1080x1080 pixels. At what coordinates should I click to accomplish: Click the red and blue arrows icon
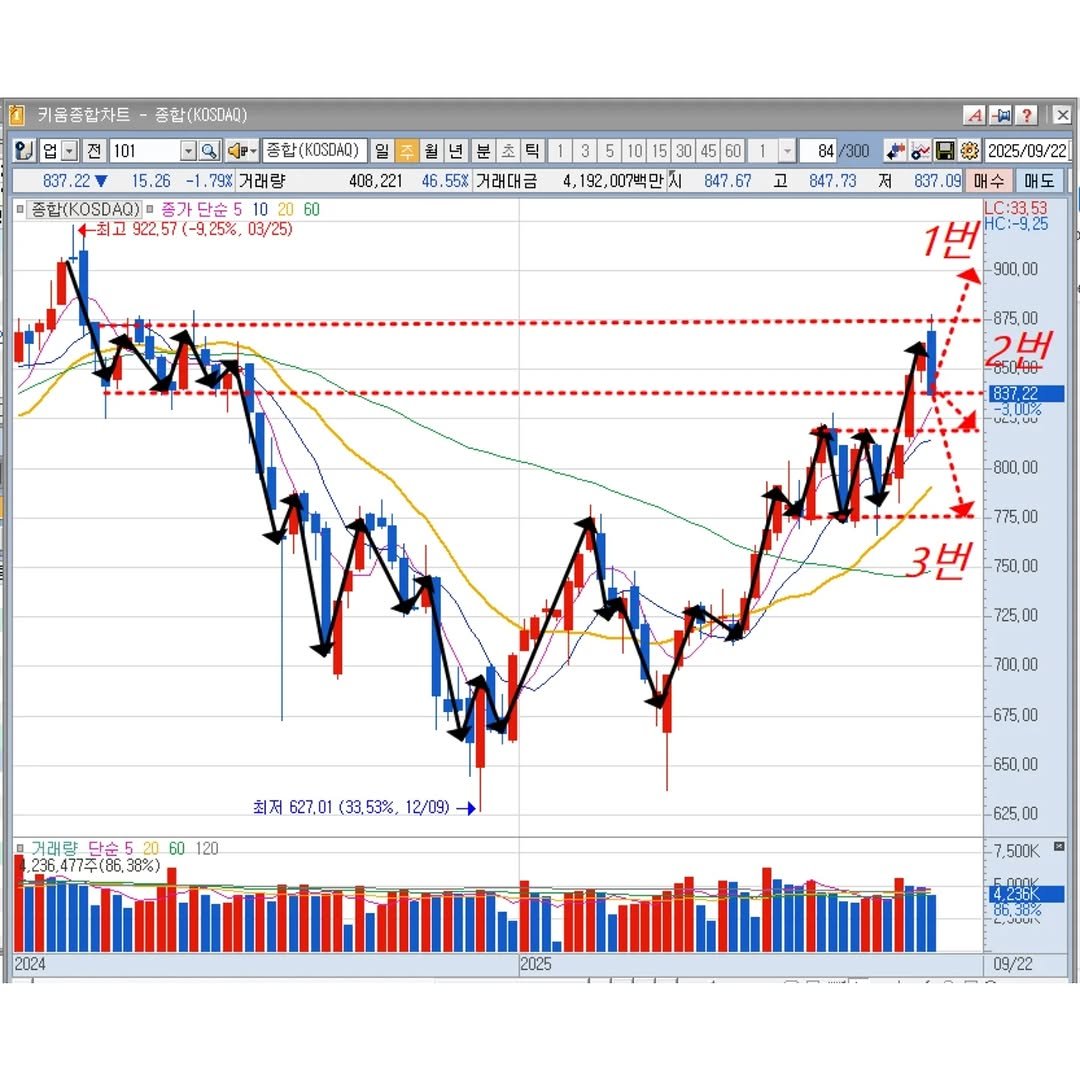click(x=895, y=151)
